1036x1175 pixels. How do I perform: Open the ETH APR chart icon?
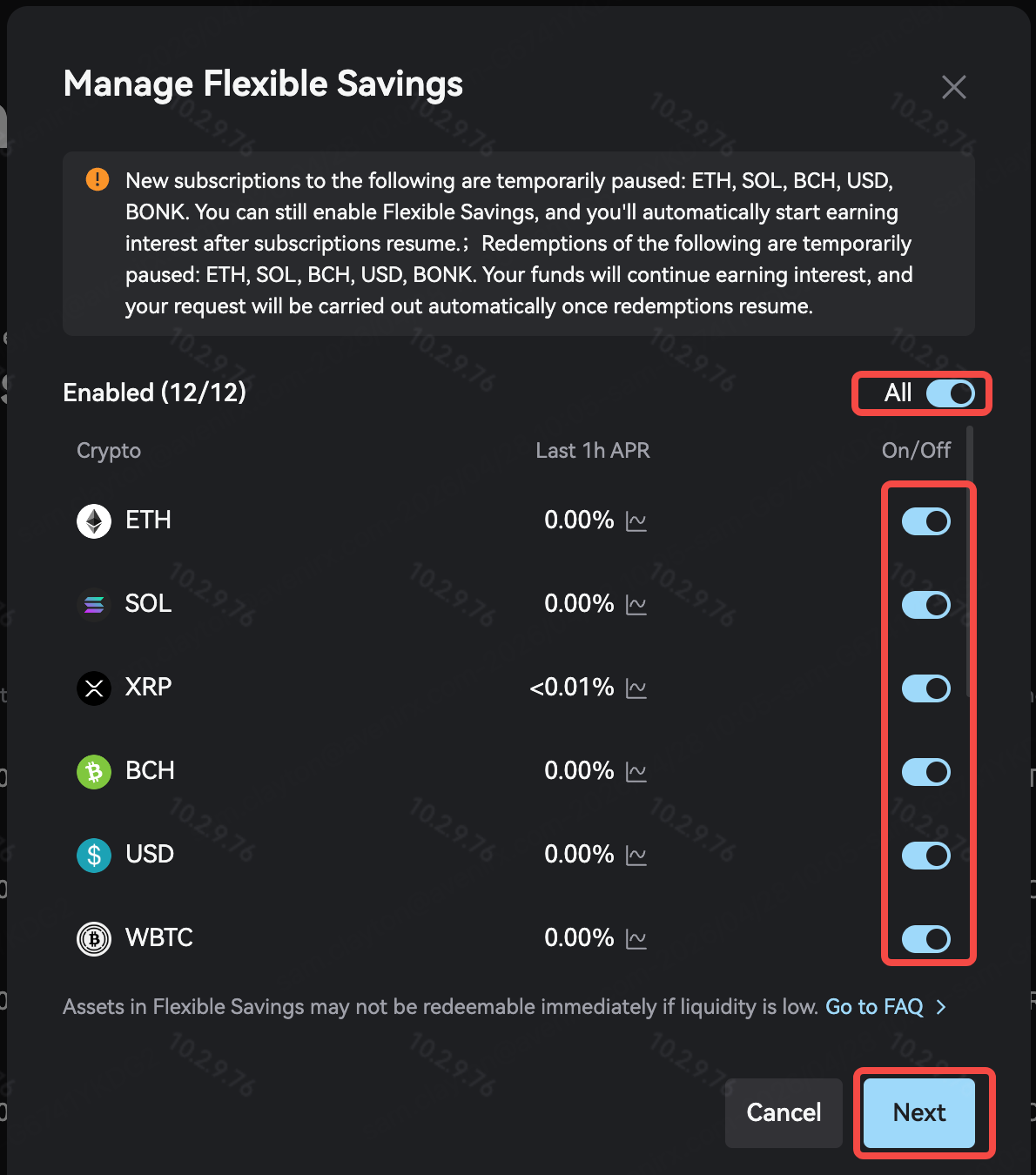pyautogui.click(x=636, y=522)
